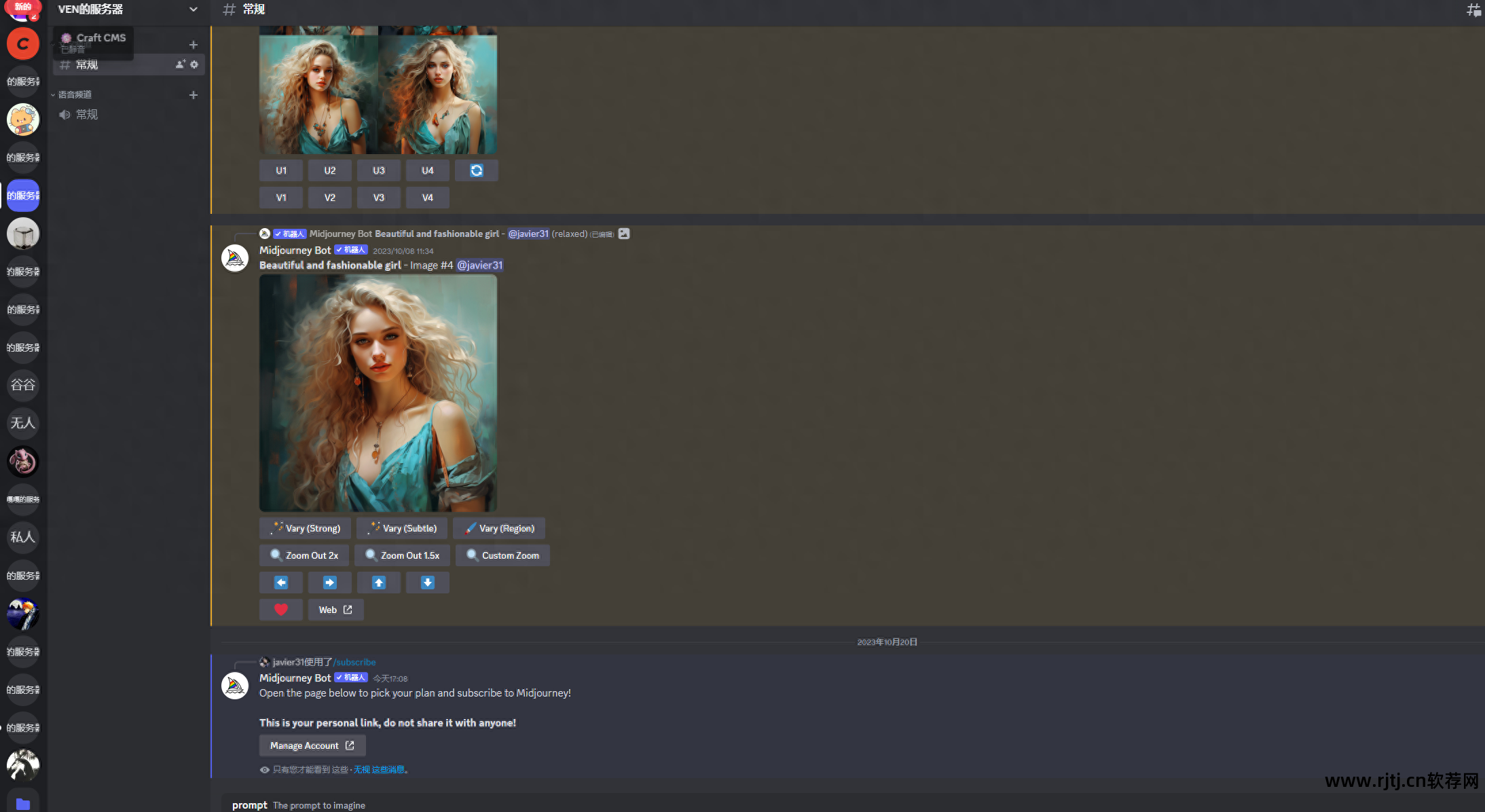Open threads icon in top right header
1485x812 pixels.
coord(1473,10)
